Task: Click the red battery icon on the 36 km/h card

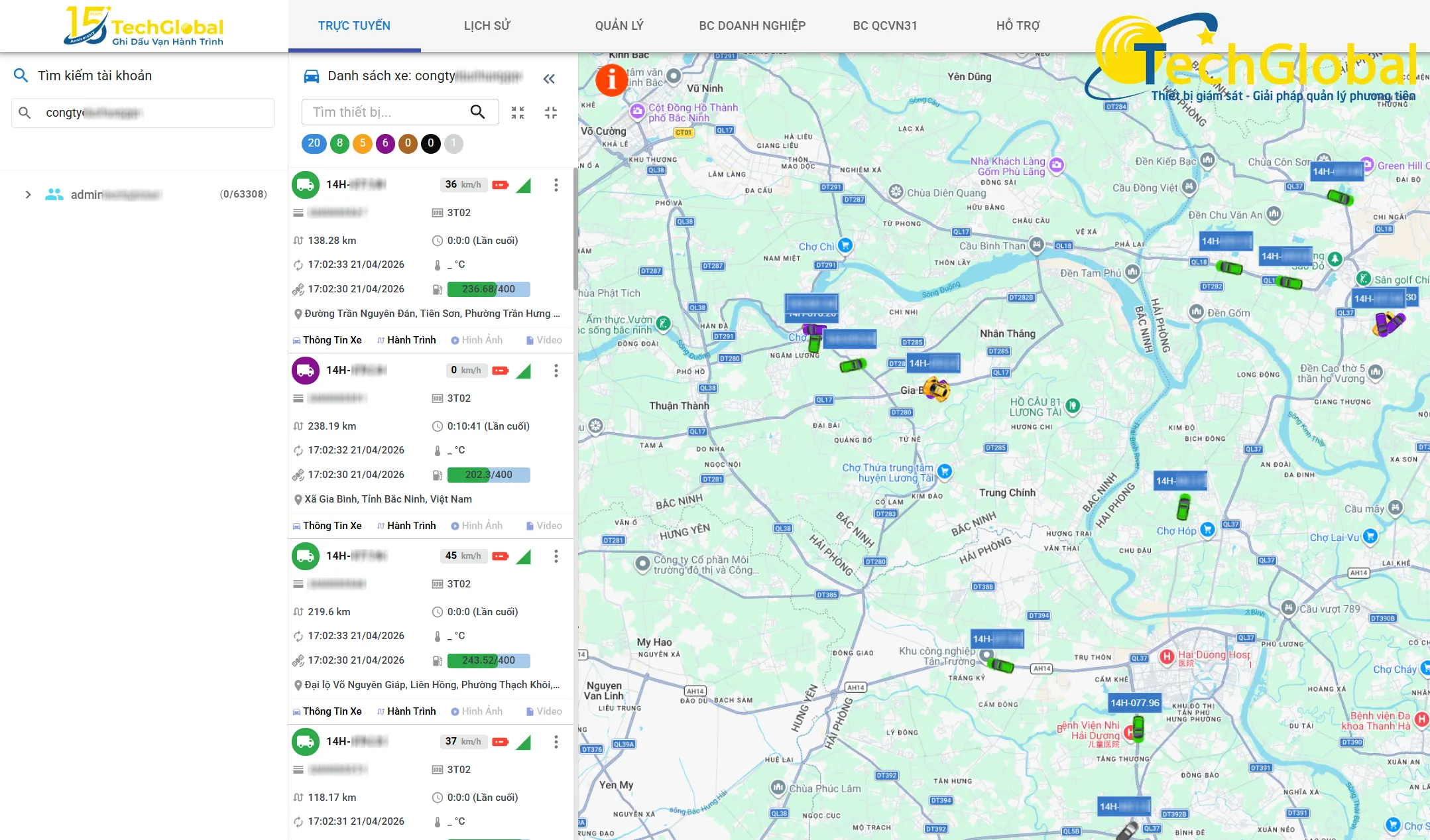Action: coord(501,185)
